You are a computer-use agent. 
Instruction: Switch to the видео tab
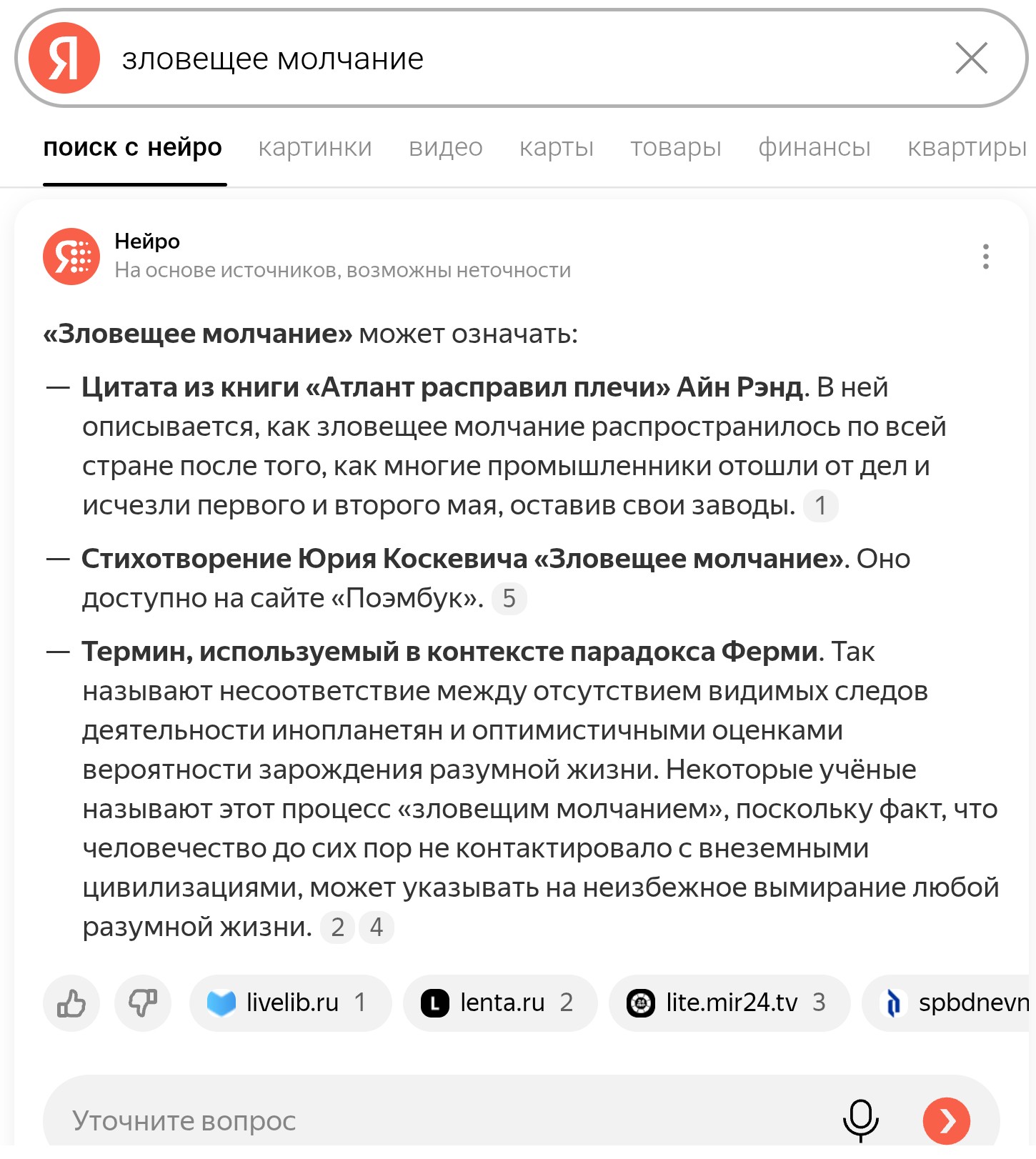[x=446, y=147]
